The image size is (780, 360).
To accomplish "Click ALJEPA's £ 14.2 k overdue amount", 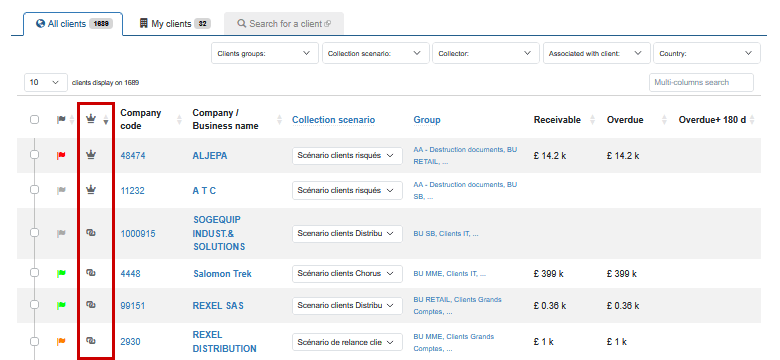I will pos(623,156).
